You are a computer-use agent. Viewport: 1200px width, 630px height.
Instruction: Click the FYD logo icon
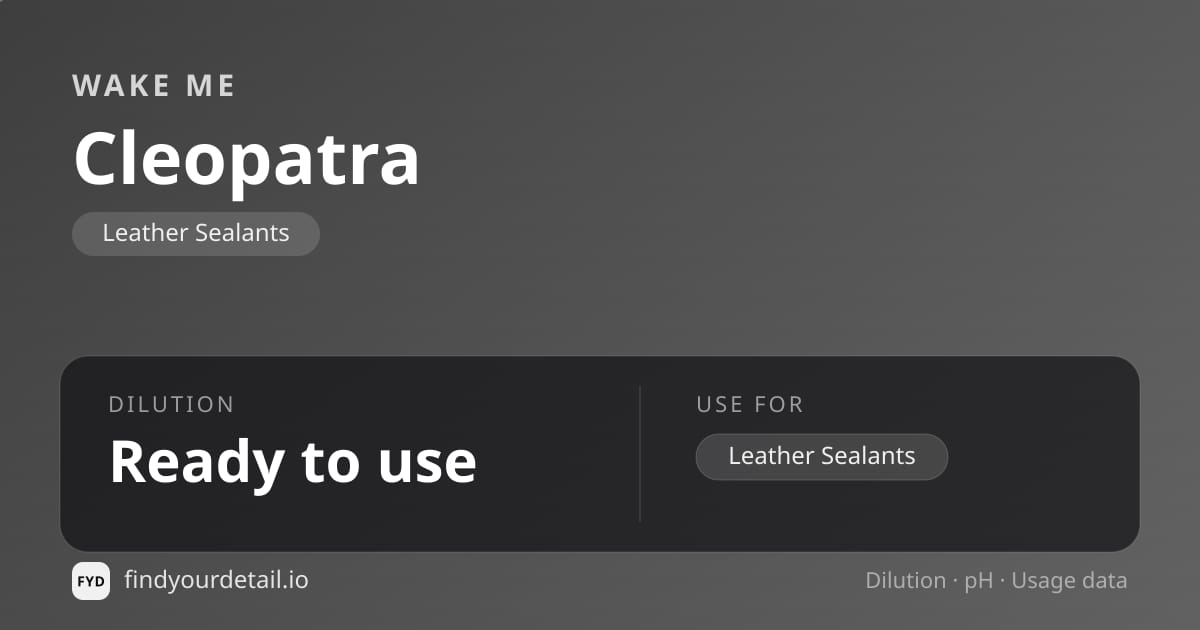[91, 581]
